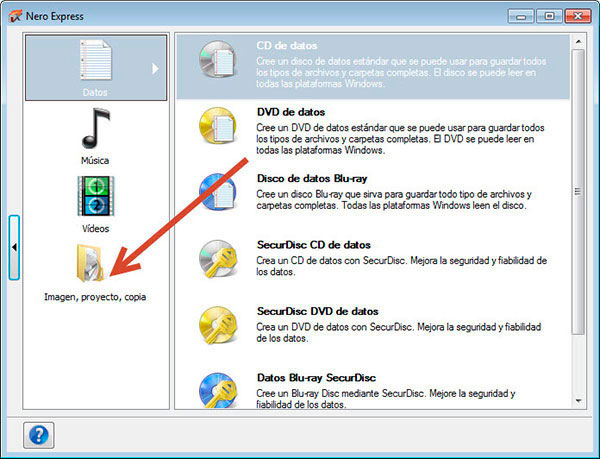Expand the Datos submenu arrow

click(x=155, y=68)
